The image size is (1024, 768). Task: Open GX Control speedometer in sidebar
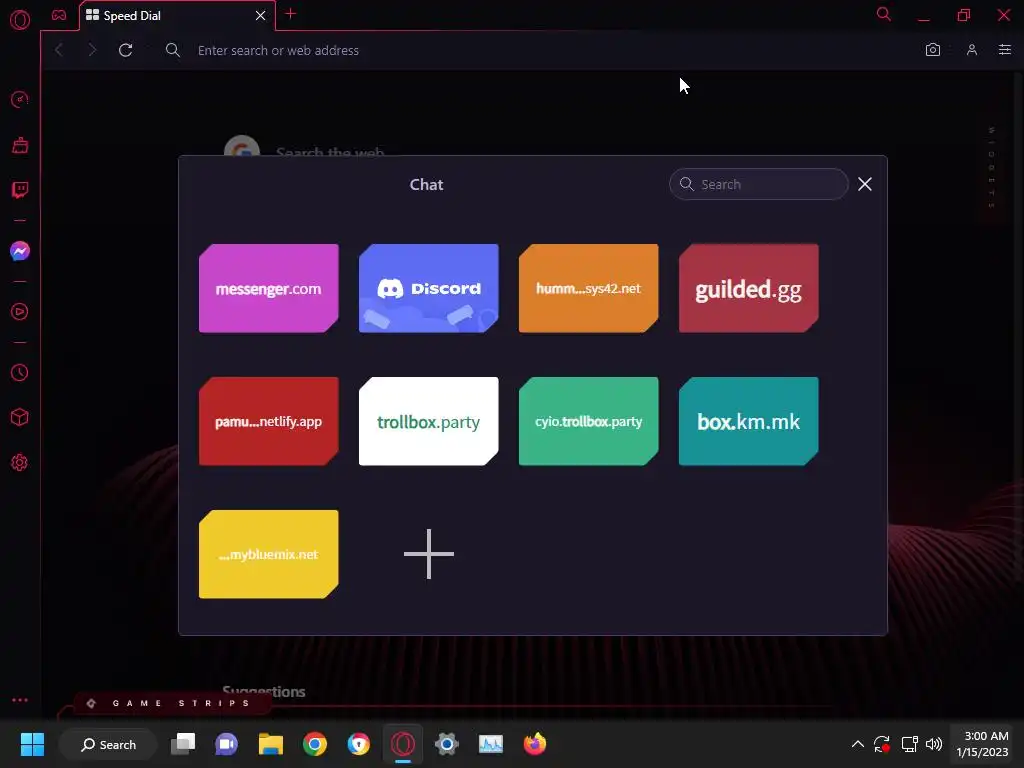pos(20,100)
